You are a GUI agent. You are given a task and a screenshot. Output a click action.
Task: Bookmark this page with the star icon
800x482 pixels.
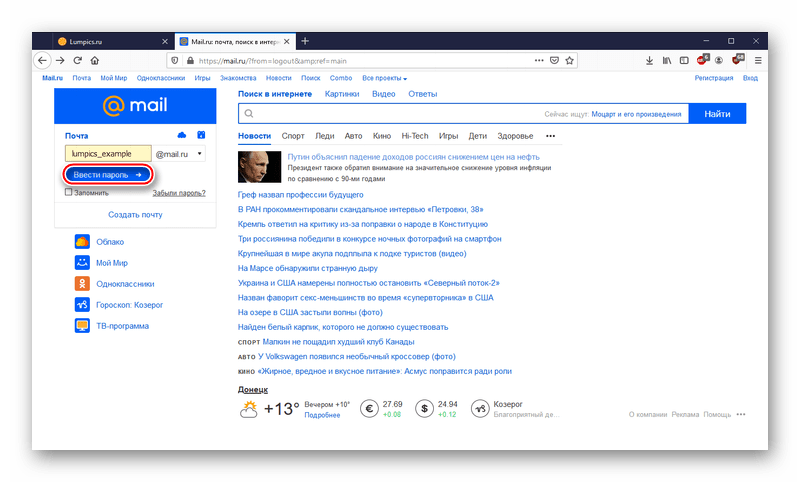[569, 60]
